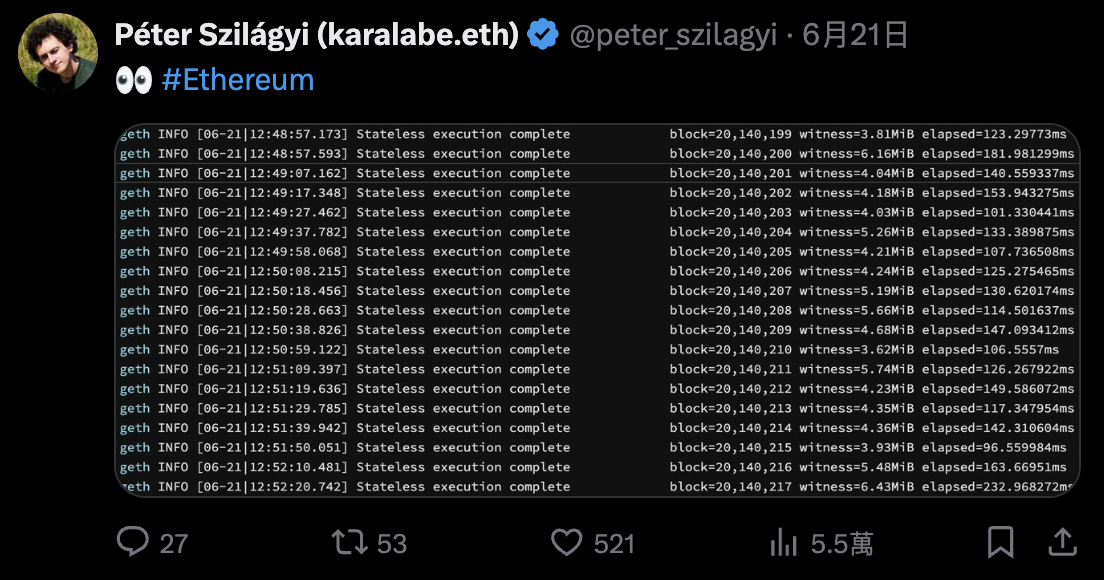Click the blue verified badge
Image resolution: width=1104 pixels, height=580 pixels.
[x=543, y=36]
